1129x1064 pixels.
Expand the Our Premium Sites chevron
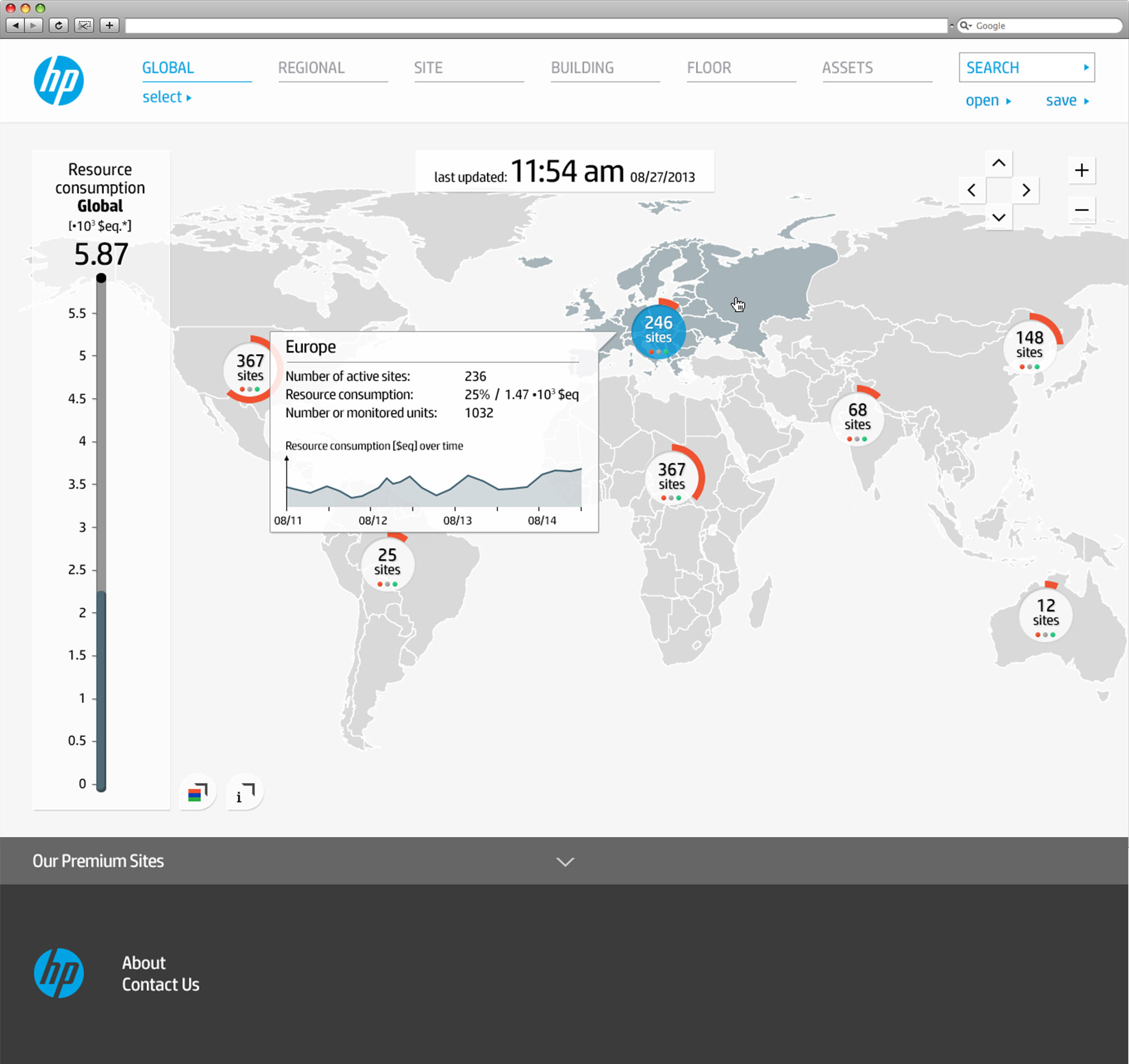(565, 862)
